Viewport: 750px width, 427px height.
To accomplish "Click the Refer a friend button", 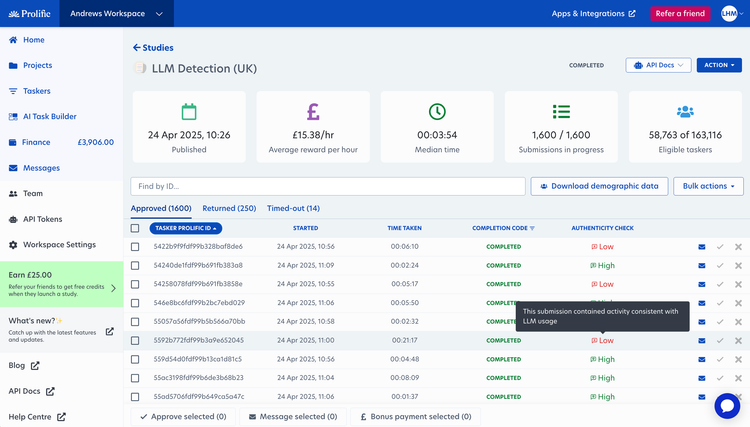I will (680, 13).
